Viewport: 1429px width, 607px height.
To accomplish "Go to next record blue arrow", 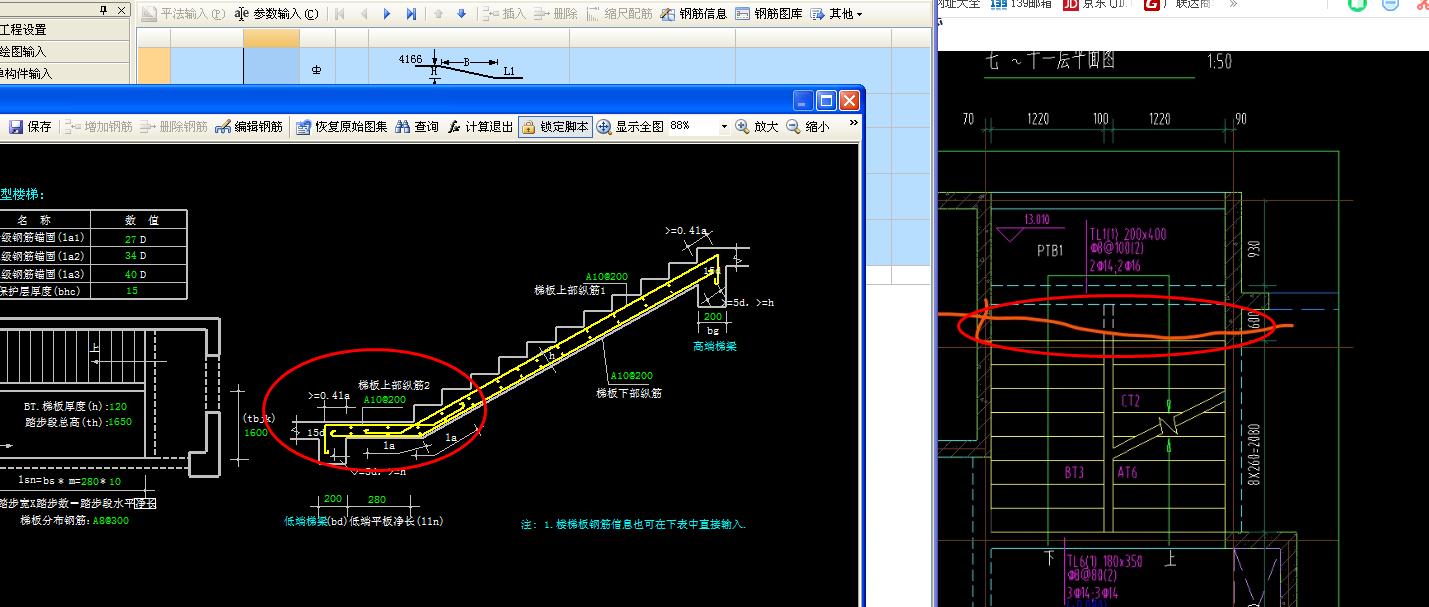I will tap(387, 14).
